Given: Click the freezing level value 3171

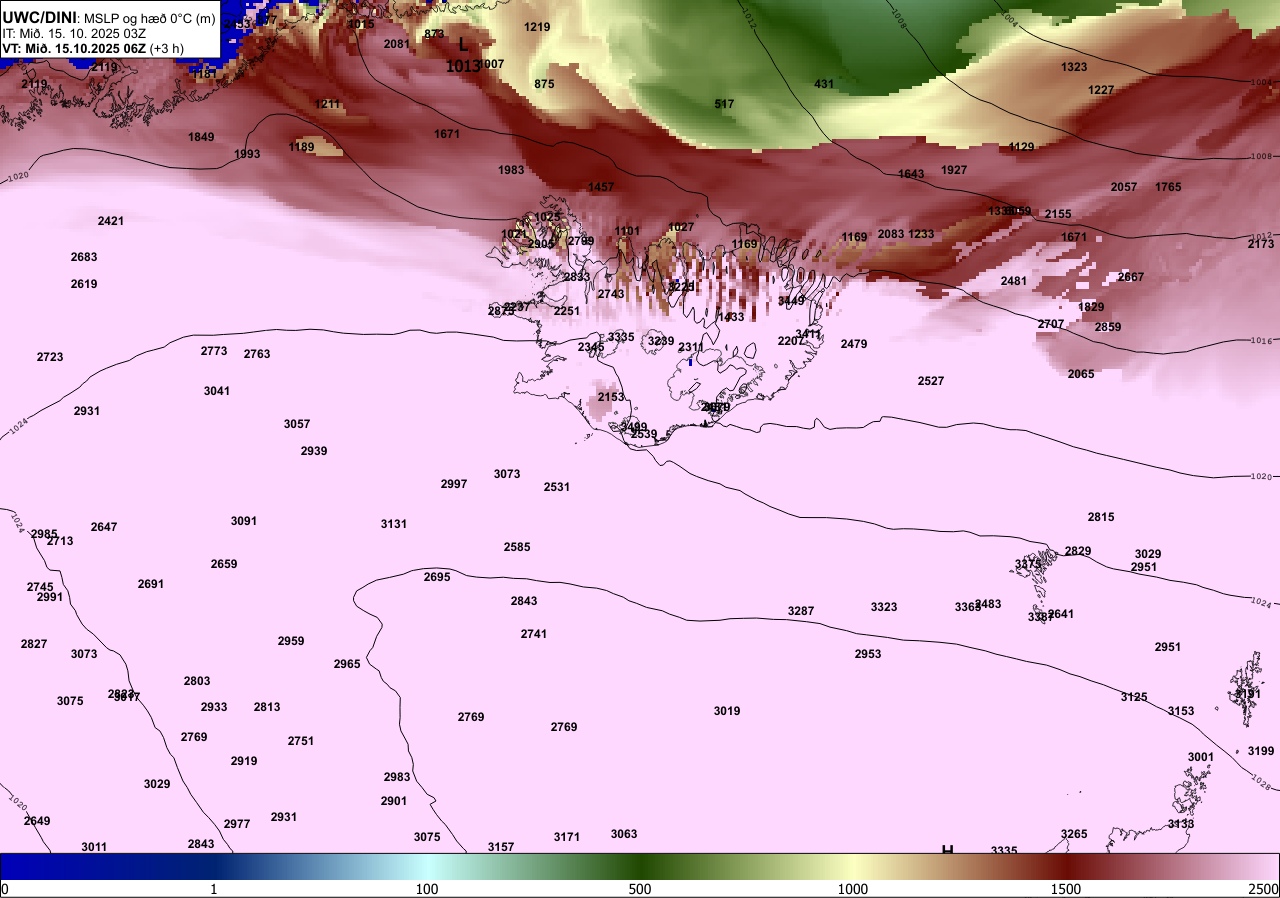Looking at the screenshot, I should coord(567,837).
